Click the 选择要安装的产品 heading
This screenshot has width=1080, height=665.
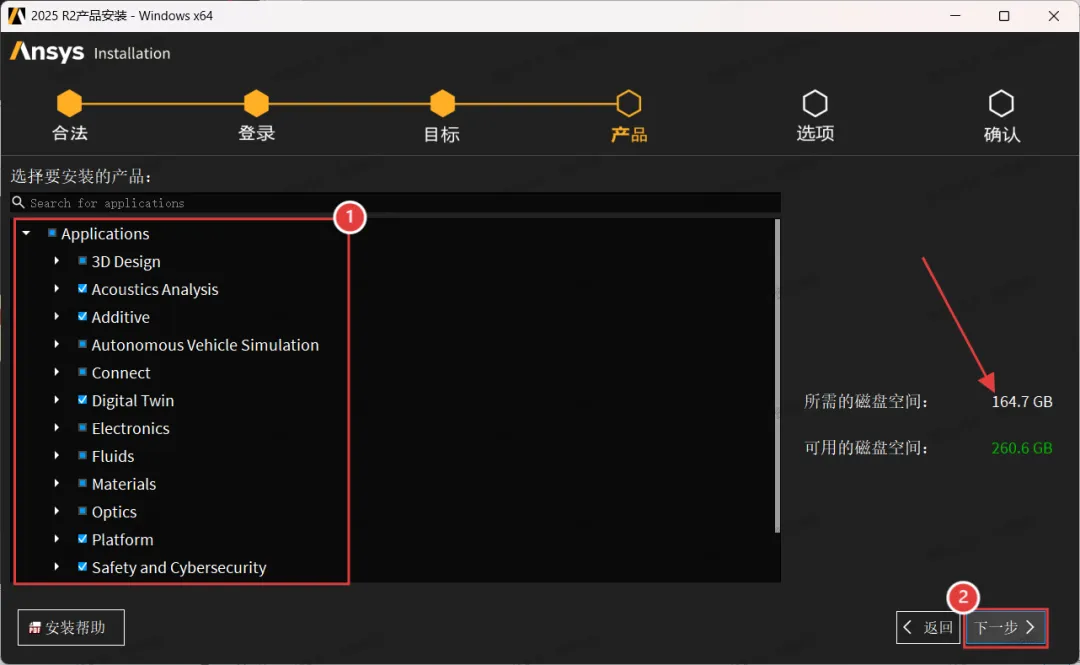pos(81,176)
